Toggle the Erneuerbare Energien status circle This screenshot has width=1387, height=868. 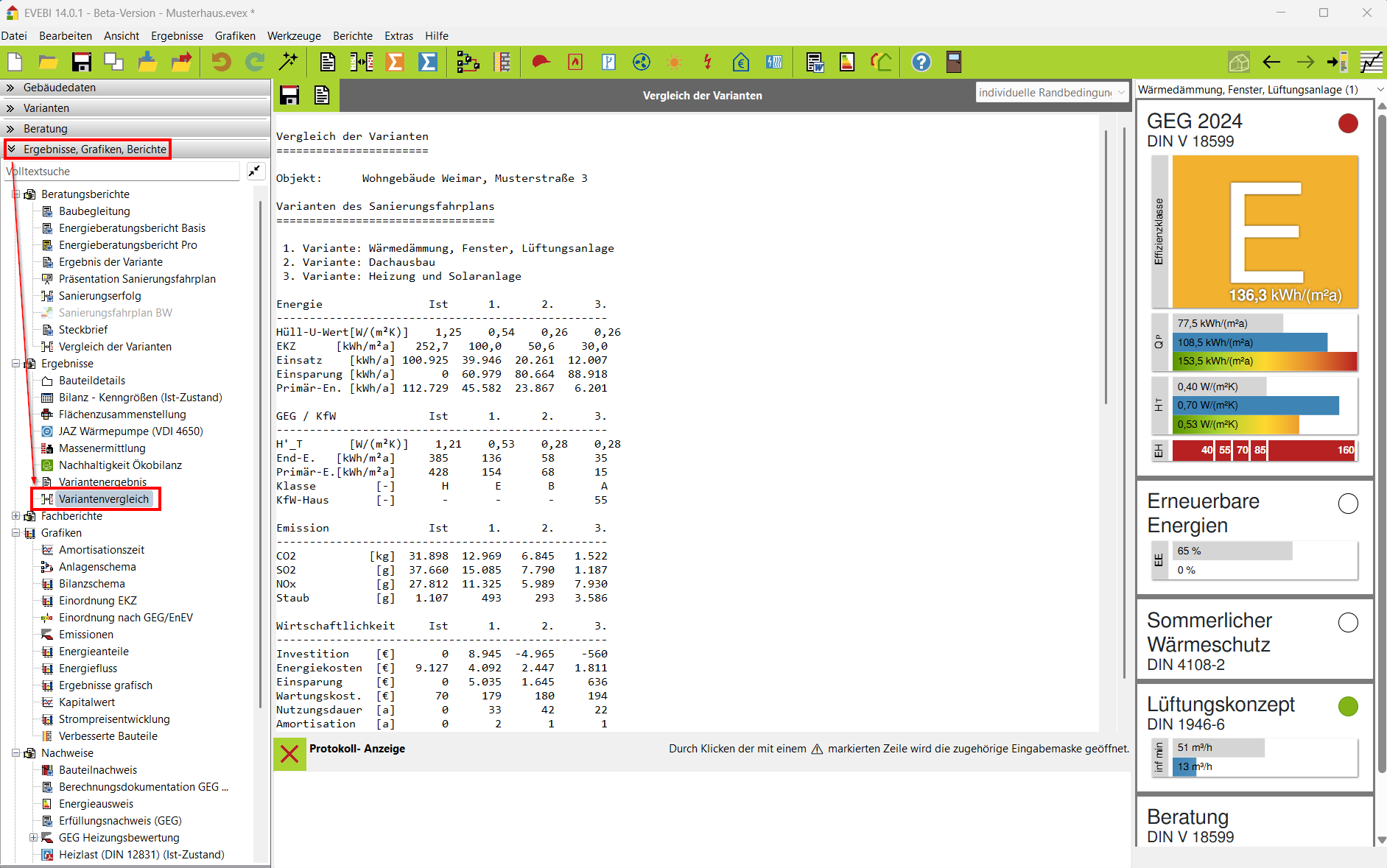click(x=1347, y=504)
